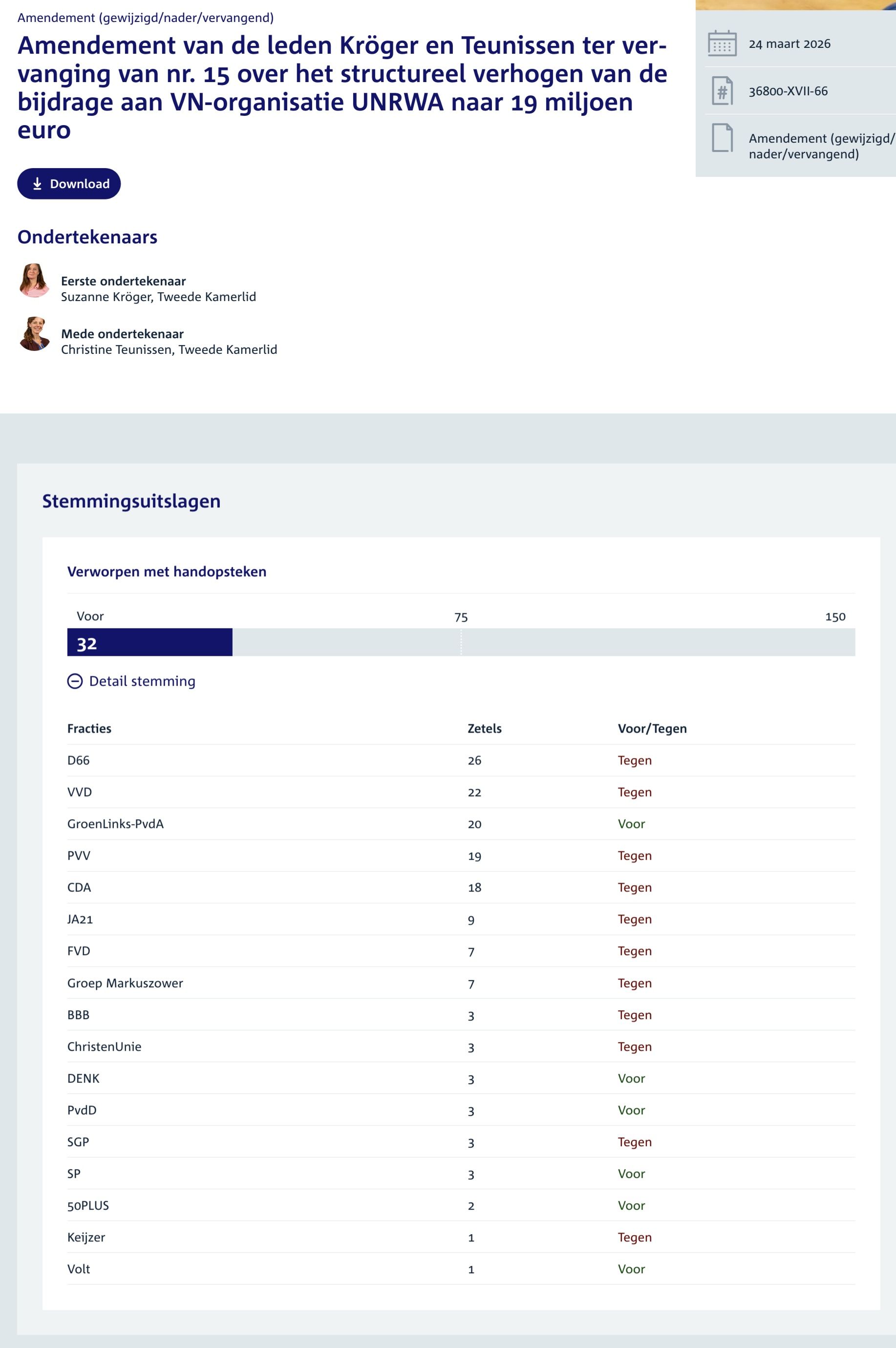Click the calendar icon beside 24 maart 2026
The image size is (896, 1348).
point(722,43)
